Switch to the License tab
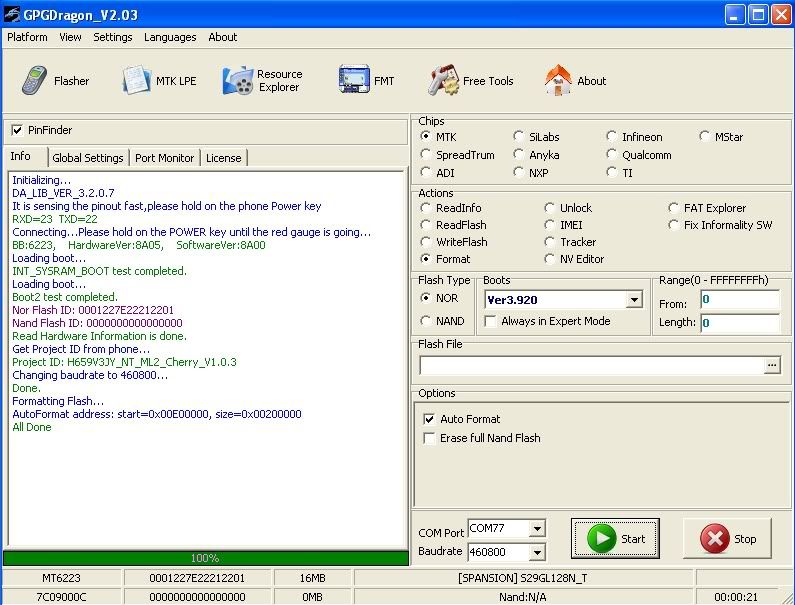Screen dimensions: 795x605 (x=224, y=158)
